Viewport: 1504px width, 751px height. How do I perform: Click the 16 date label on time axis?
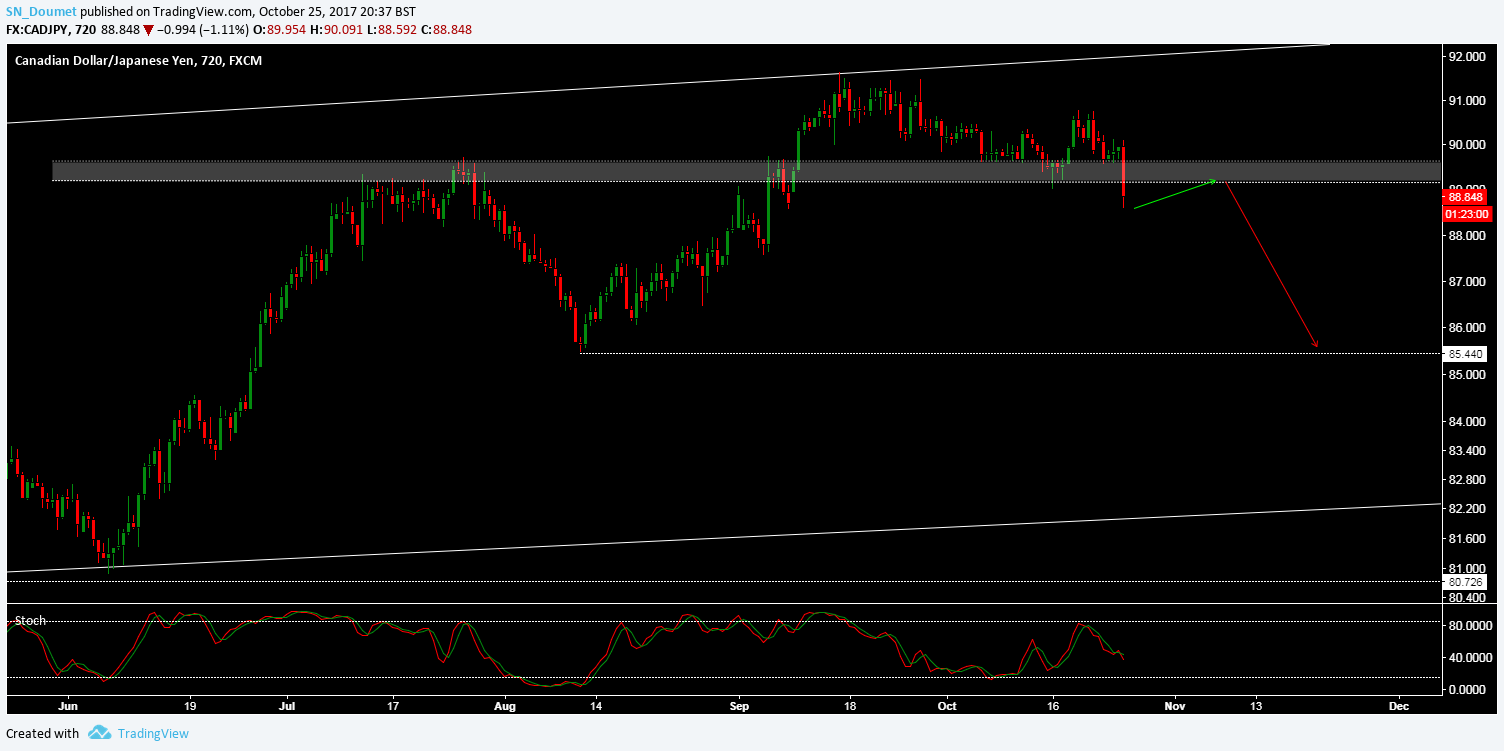(1052, 706)
